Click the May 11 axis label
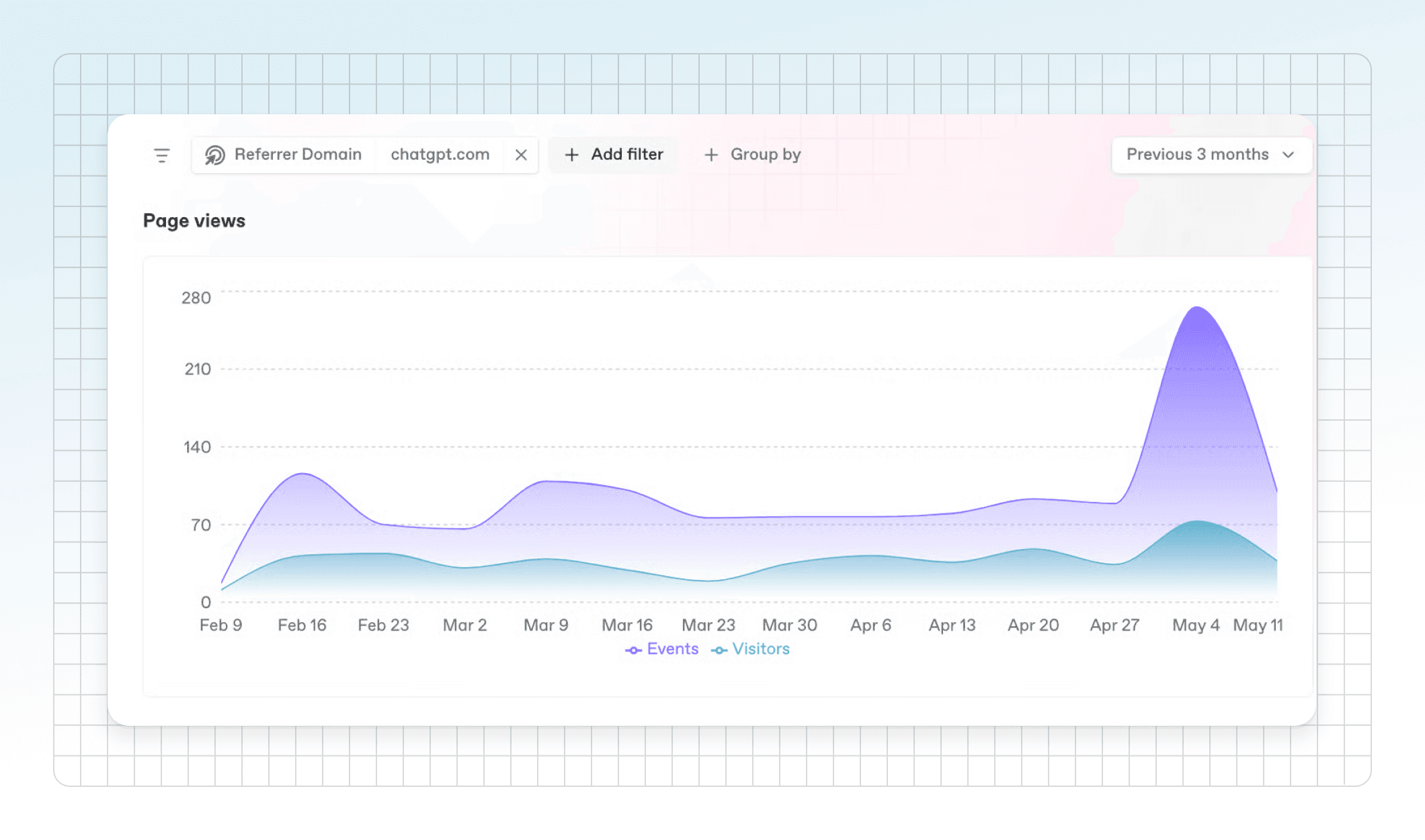This screenshot has width=1425, height=840. click(1258, 625)
